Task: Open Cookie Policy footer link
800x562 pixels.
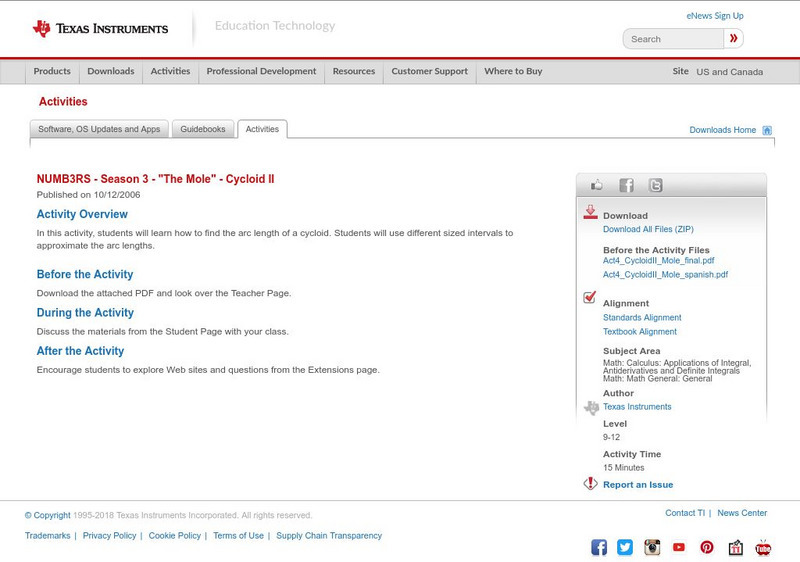Action: point(174,535)
